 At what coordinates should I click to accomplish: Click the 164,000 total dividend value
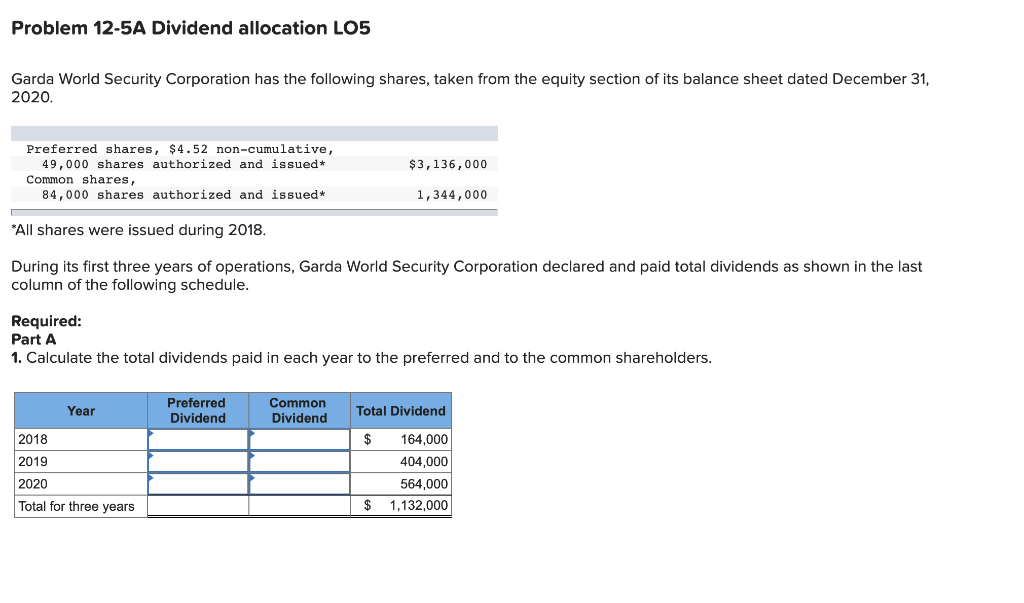[x=424, y=440]
